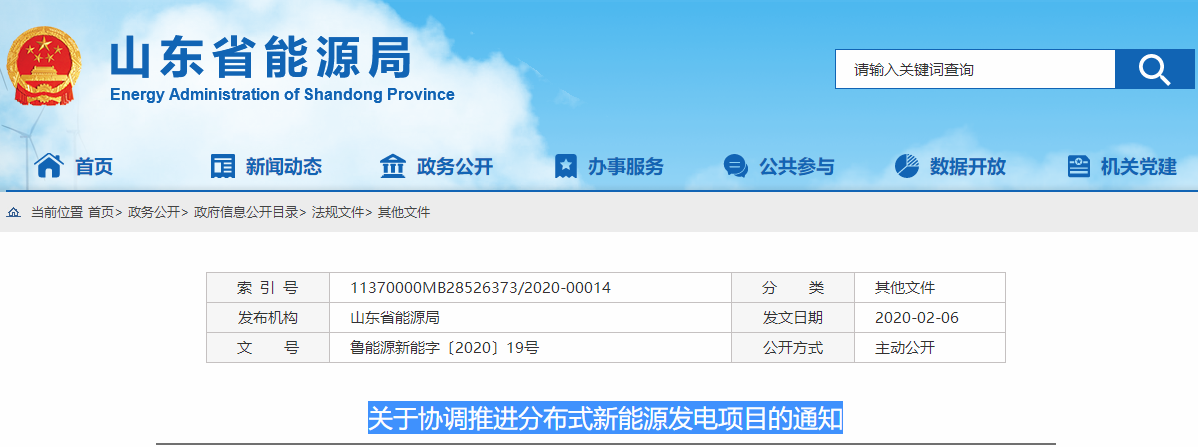Click the highlighted title 关于协调推进分布式新能源发电项目的通知

(x=605, y=419)
